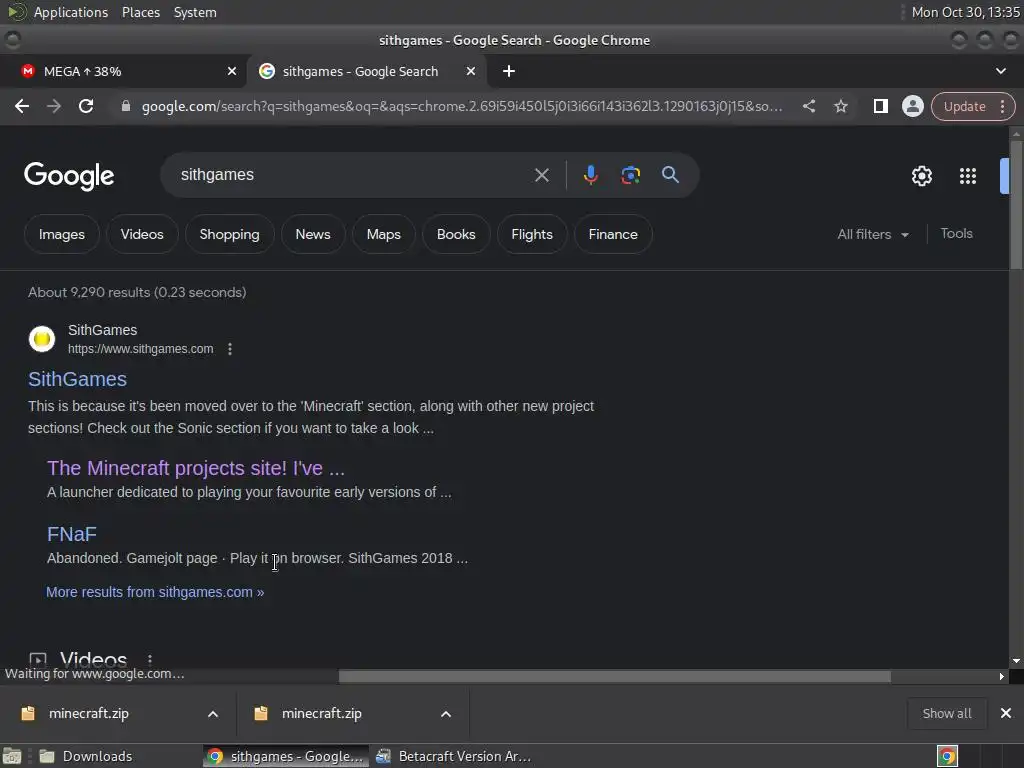This screenshot has width=1024, height=768.
Task: Share this page using the share icon
Action: tap(808, 106)
